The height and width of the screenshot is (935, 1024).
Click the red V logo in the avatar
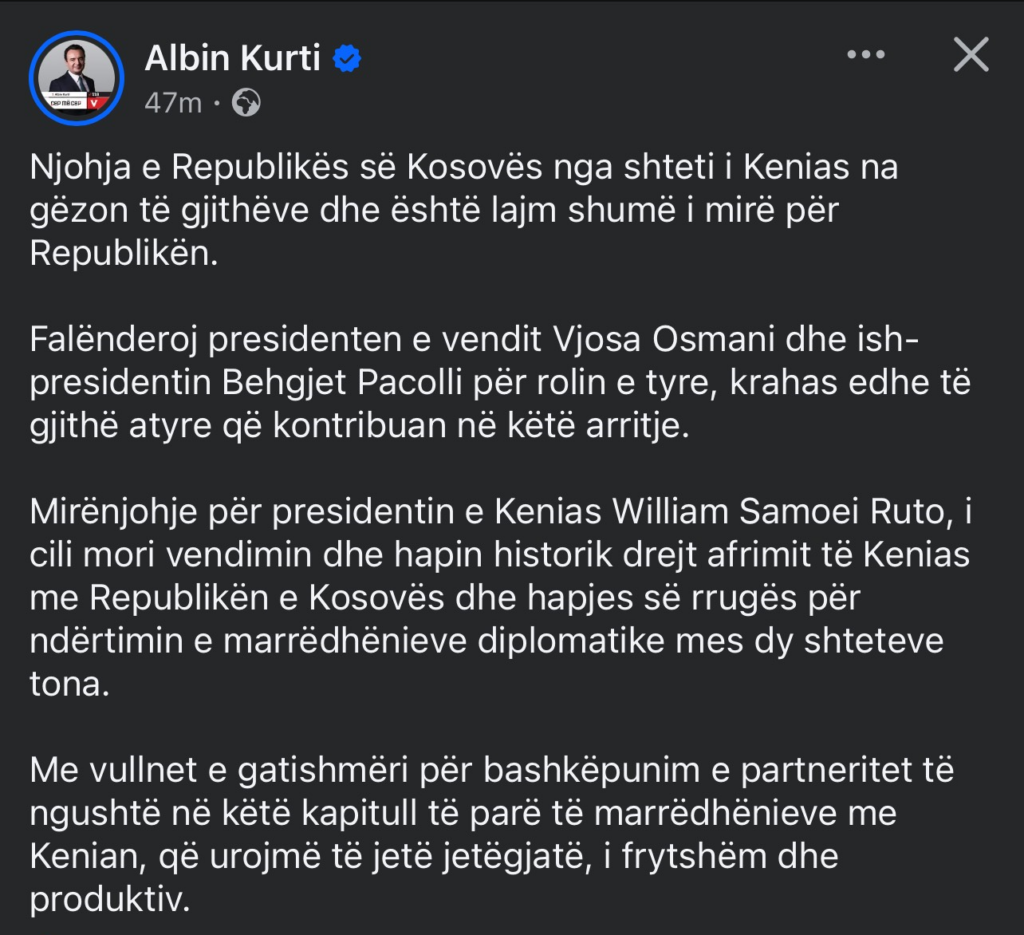coord(98,102)
